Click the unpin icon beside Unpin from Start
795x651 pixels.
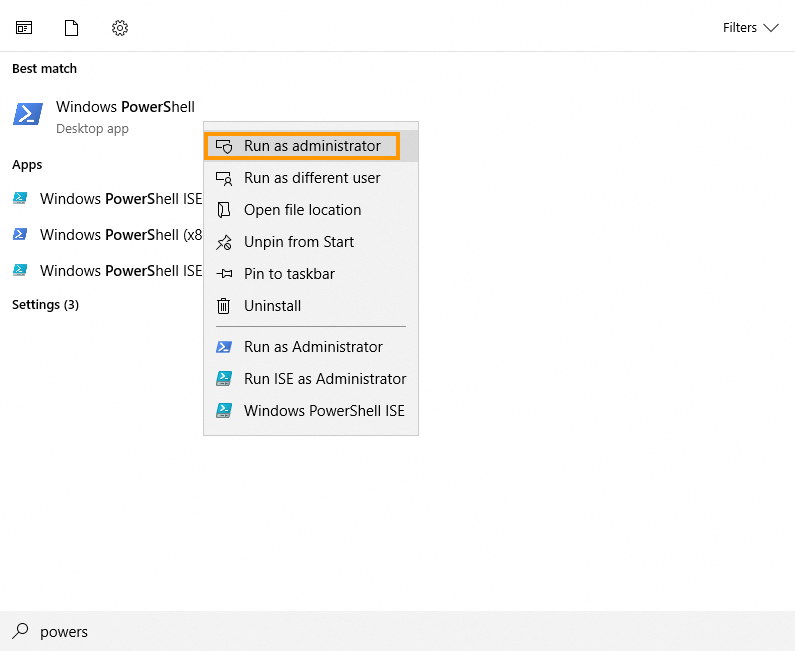224,242
